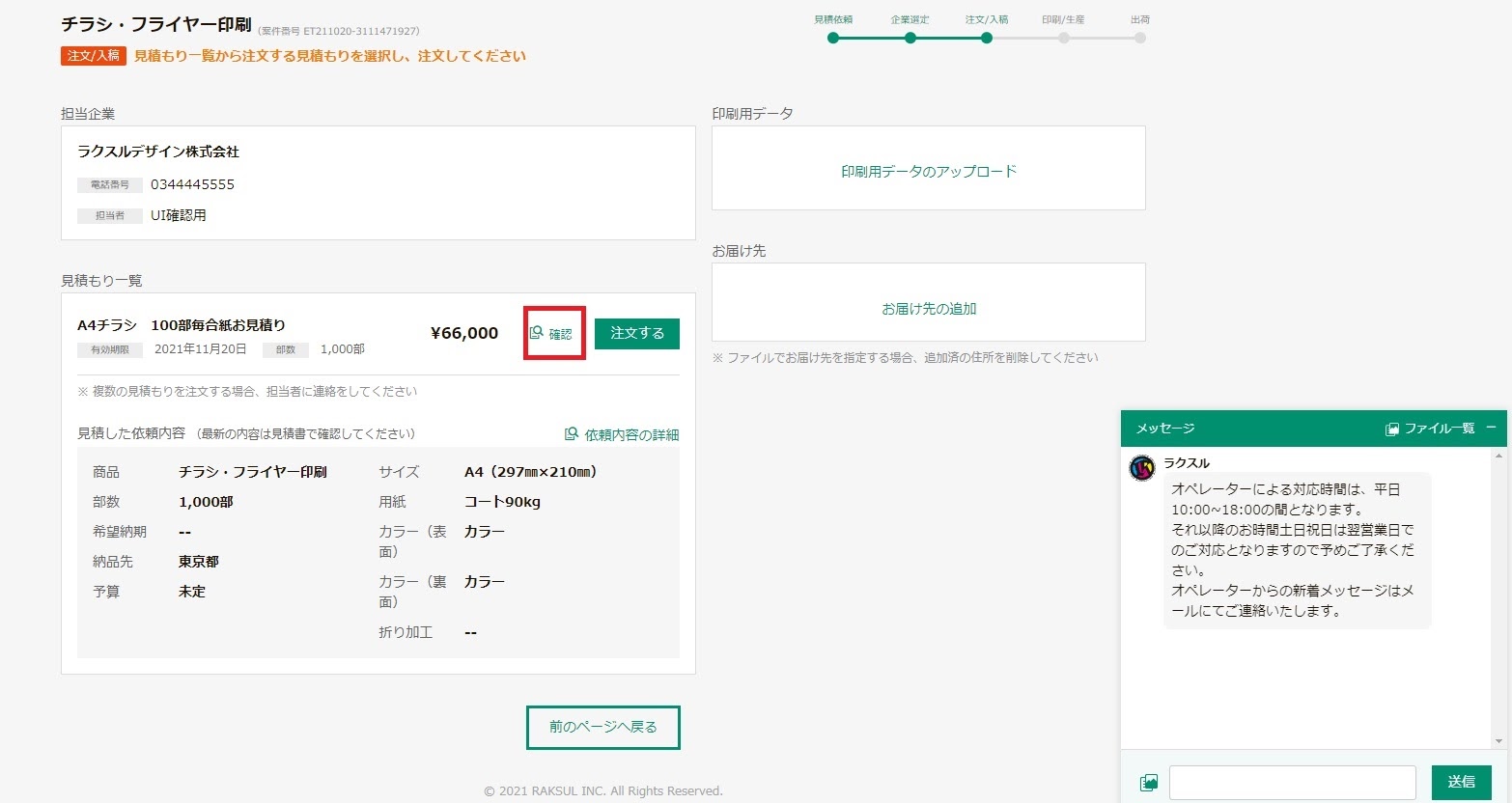Select the 見積依頼 progress step dot
This screenshot has height=803, width=1512.
[x=833, y=39]
